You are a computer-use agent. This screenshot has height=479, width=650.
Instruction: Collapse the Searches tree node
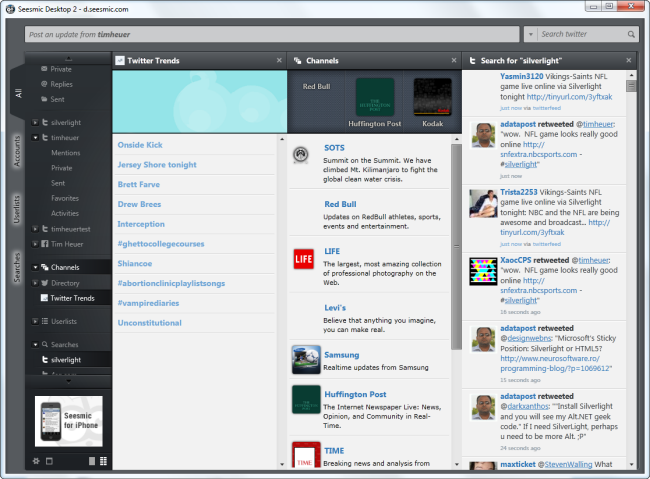point(35,344)
